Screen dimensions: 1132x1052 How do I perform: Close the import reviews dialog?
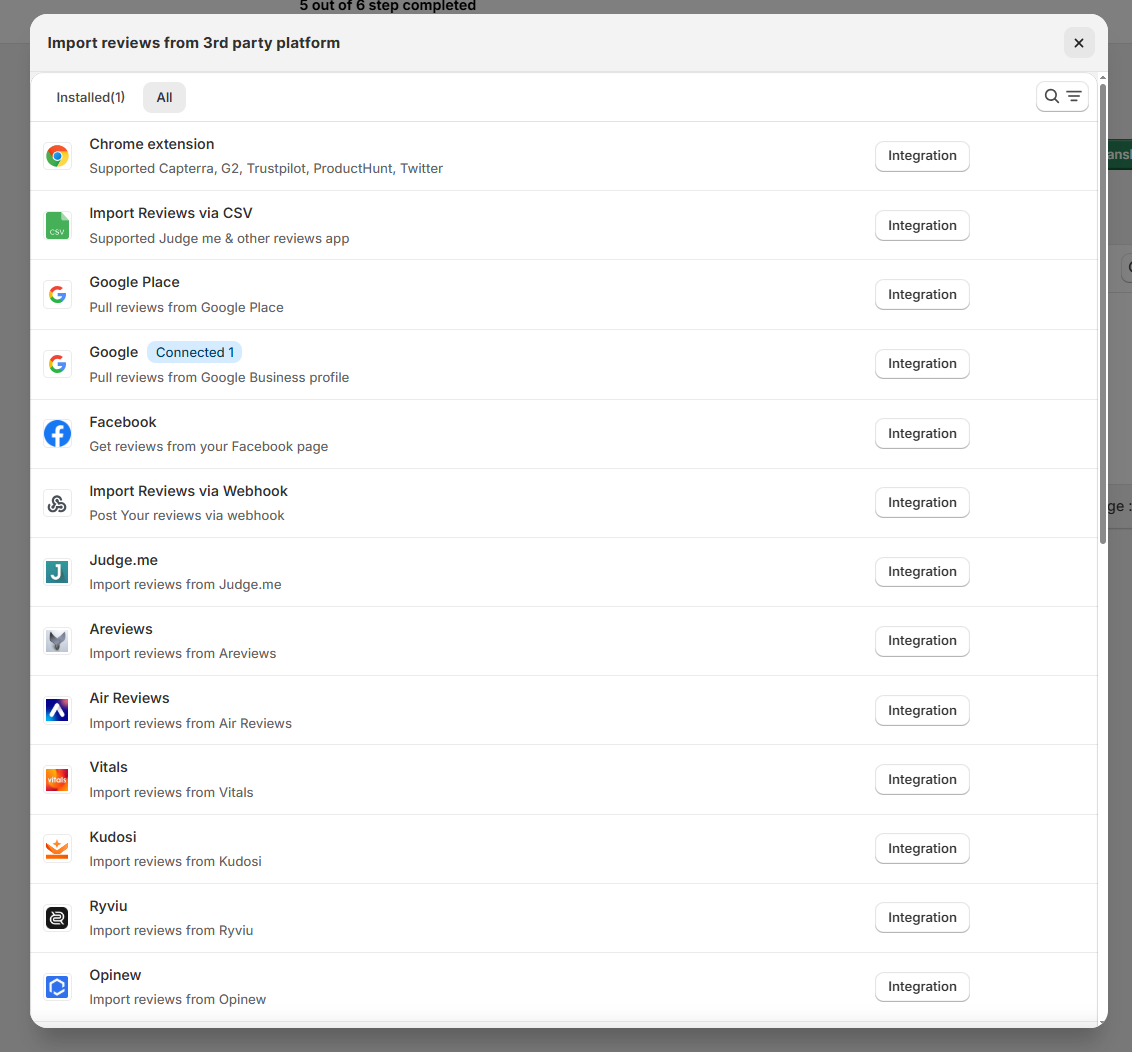click(1078, 43)
